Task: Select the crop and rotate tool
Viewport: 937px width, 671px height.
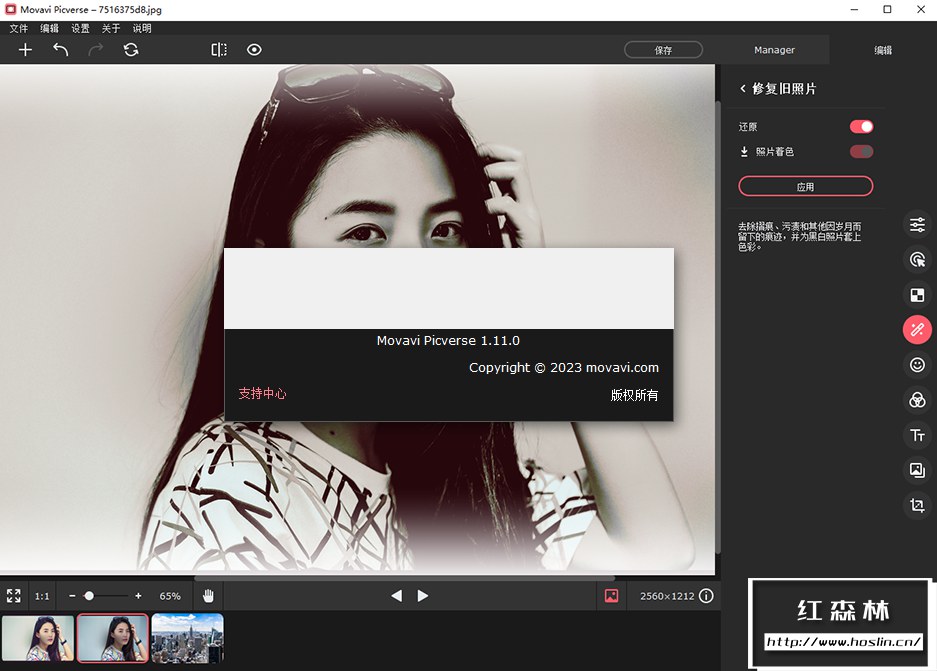Action: 917,505
